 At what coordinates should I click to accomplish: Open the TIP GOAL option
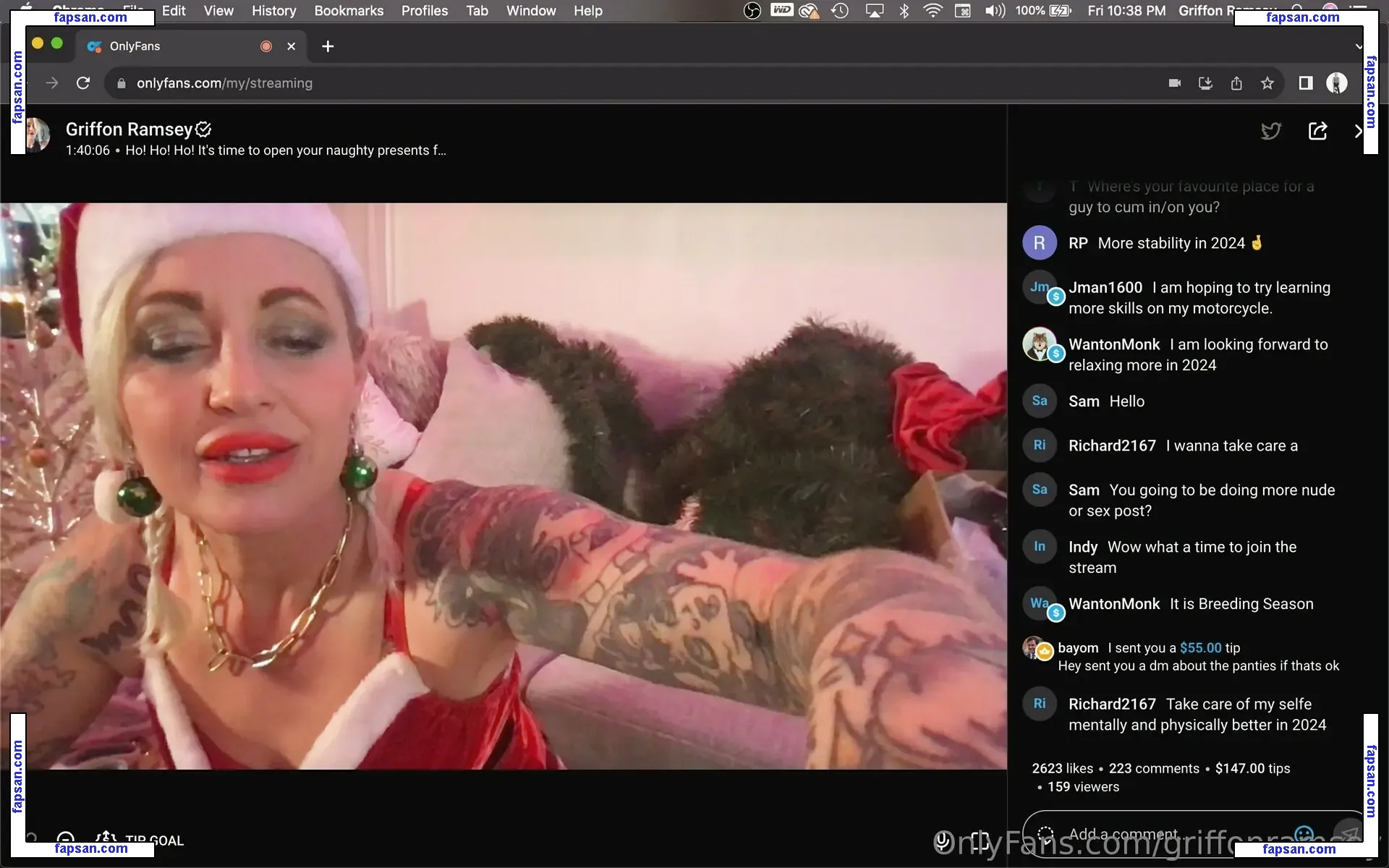(x=140, y=841)
